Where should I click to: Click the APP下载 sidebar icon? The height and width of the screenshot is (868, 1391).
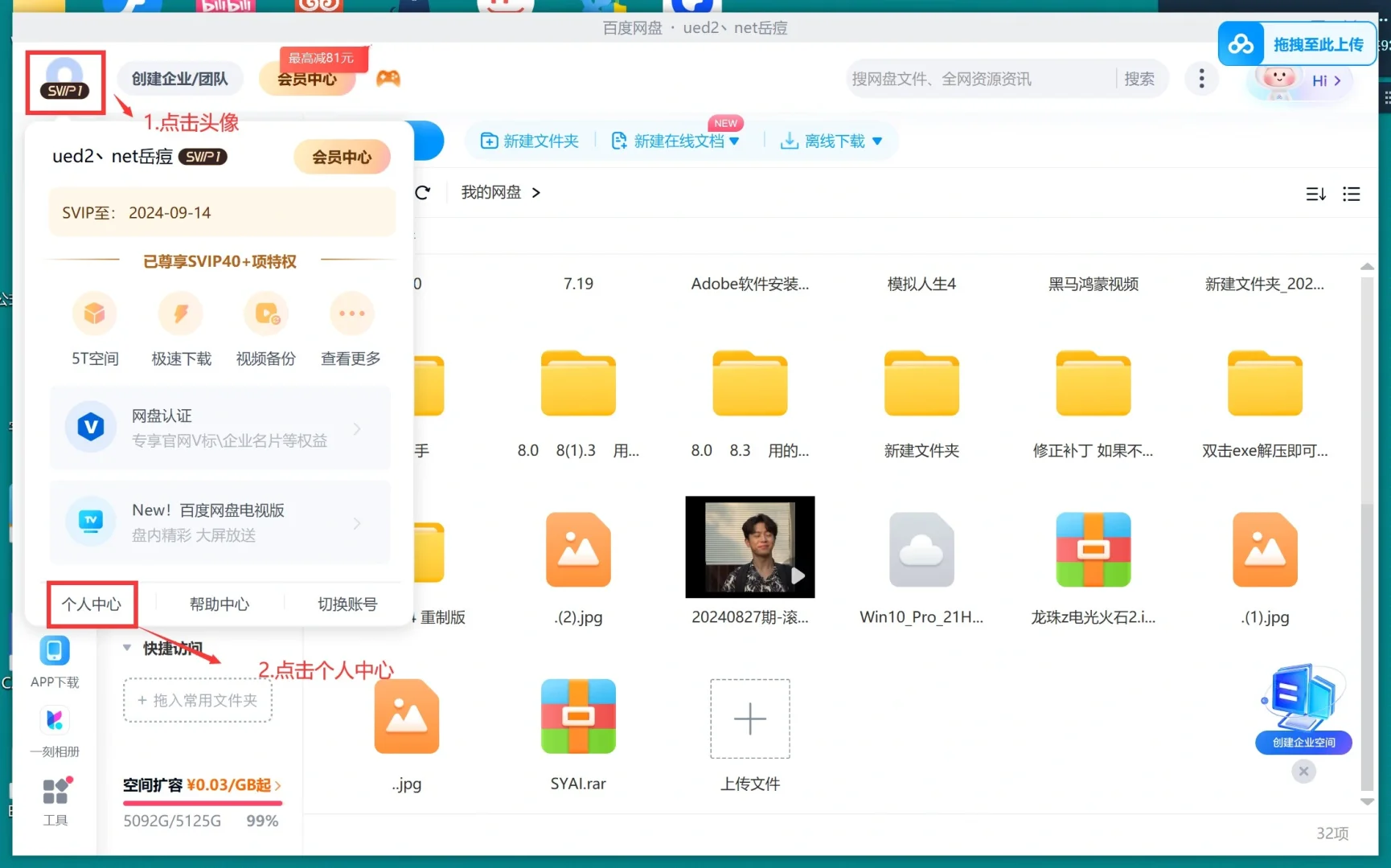[x=54, y=651]
